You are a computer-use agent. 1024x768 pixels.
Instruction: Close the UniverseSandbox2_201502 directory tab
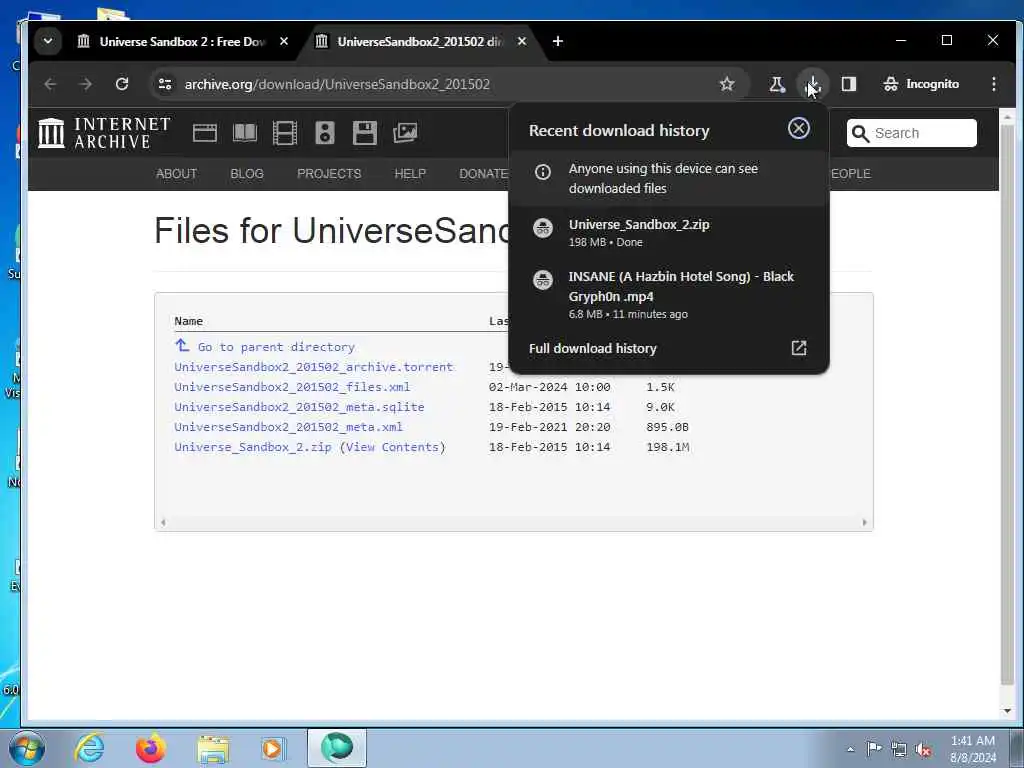point(522,41)
